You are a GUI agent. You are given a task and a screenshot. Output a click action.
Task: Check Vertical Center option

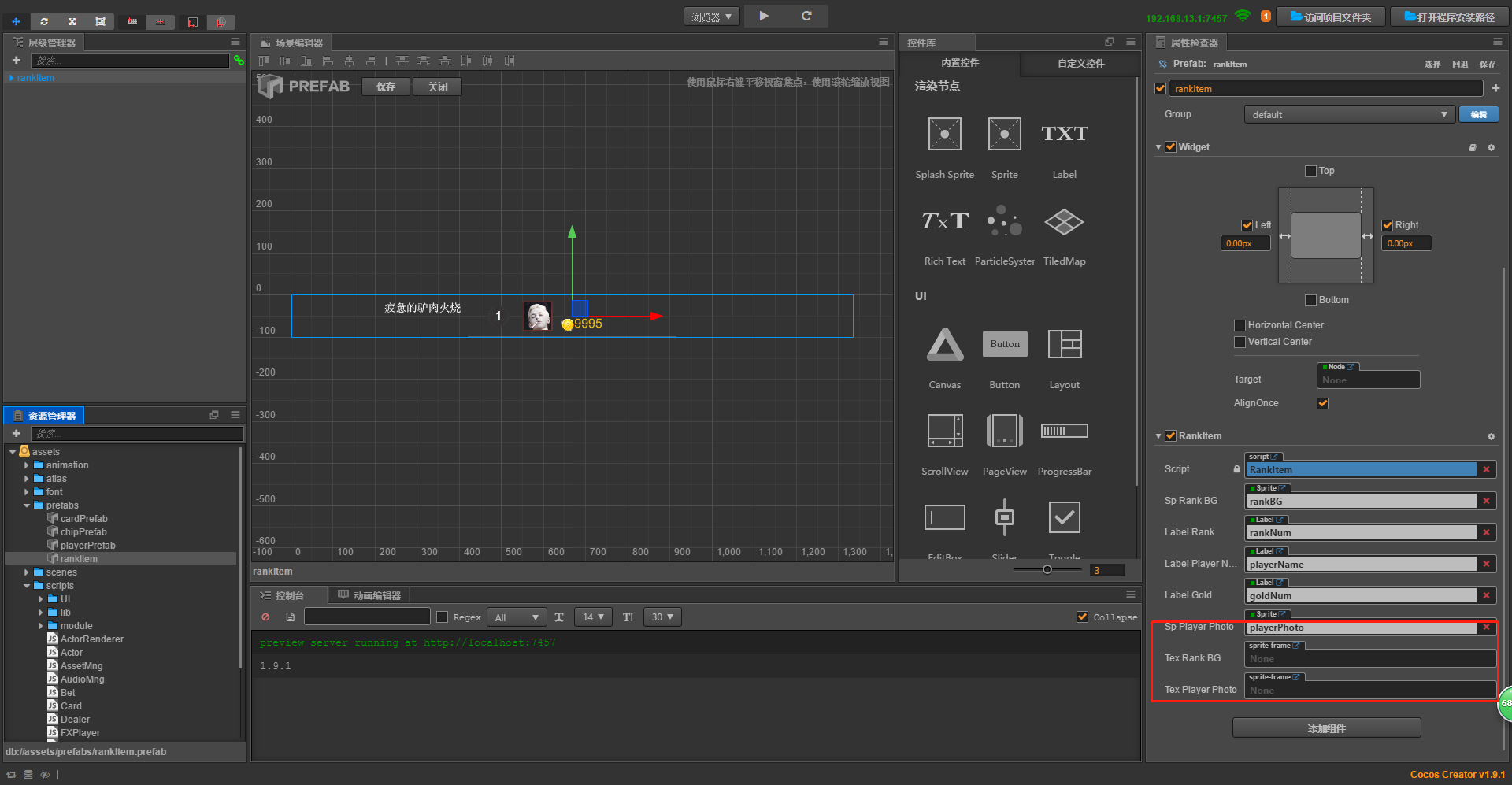click(1240, 342)
